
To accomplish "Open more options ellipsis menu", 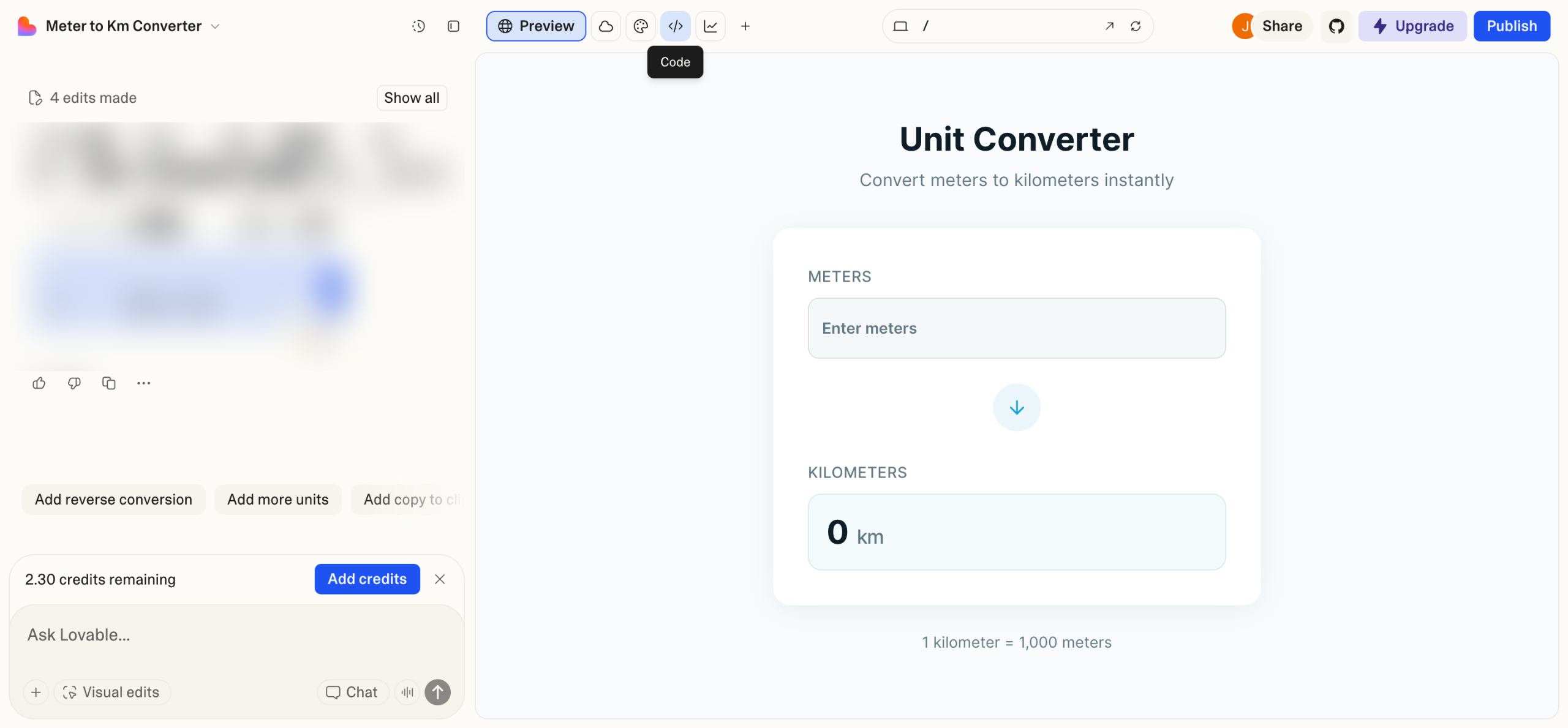I will click(144, 383).
